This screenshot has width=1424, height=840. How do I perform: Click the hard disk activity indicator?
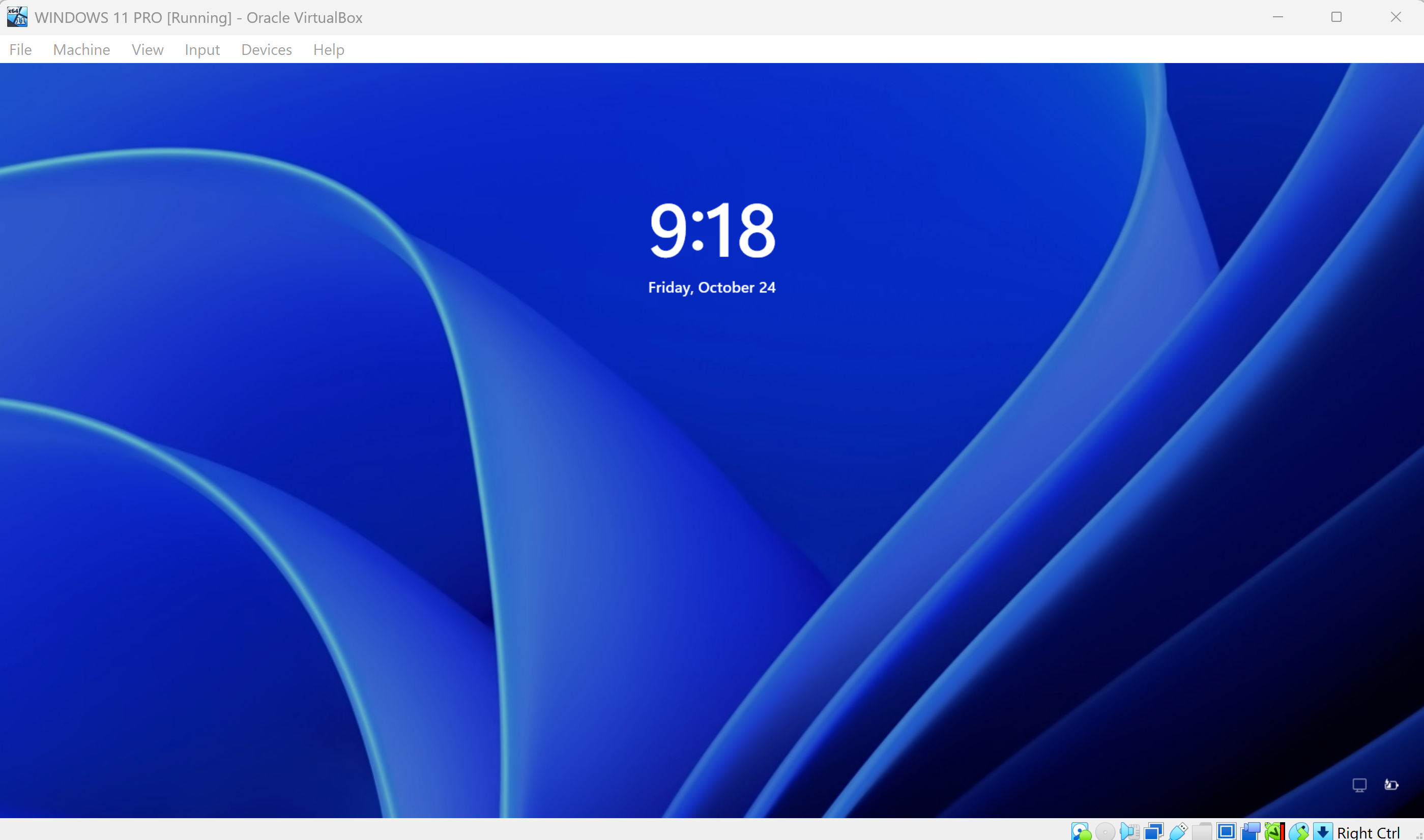1080,831
